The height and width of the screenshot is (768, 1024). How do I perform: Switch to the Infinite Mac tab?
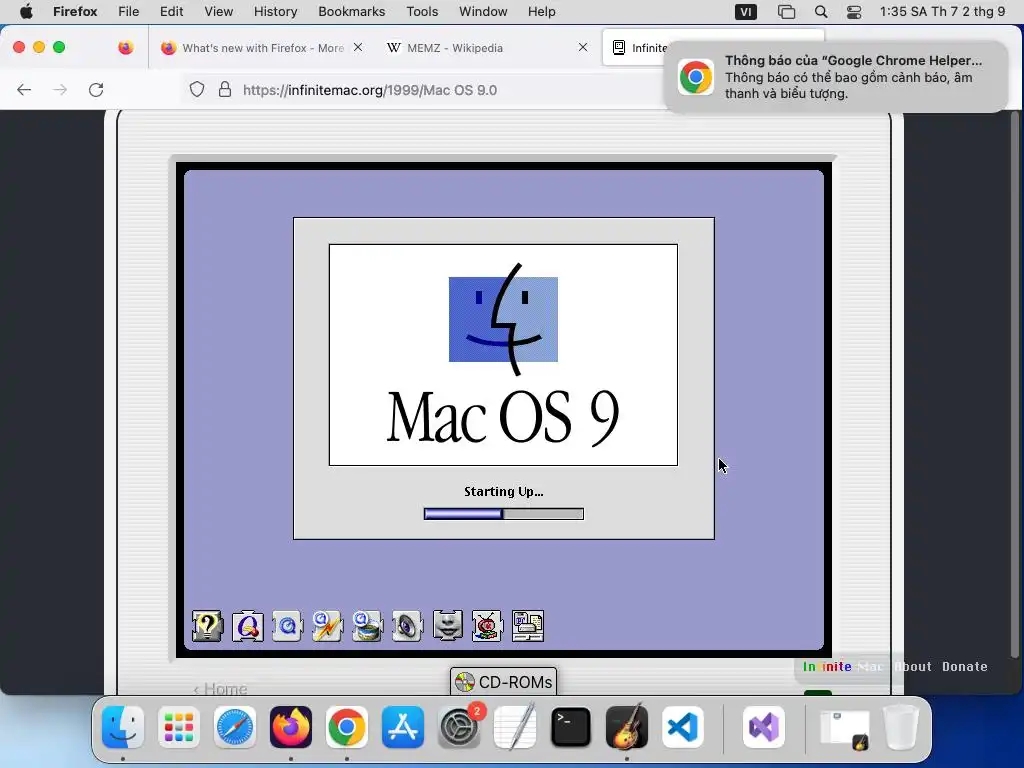pyautogui.click(x=640, y=48)
